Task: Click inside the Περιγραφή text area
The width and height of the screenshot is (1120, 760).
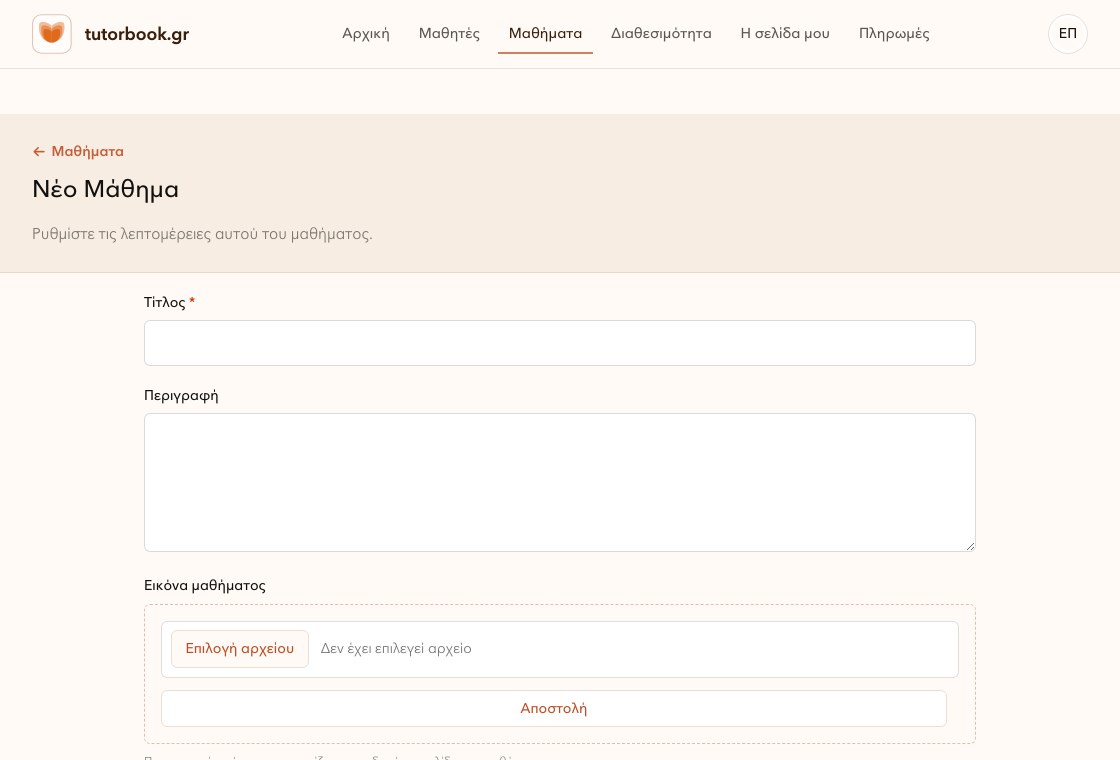Action: (x=559, y=482)
